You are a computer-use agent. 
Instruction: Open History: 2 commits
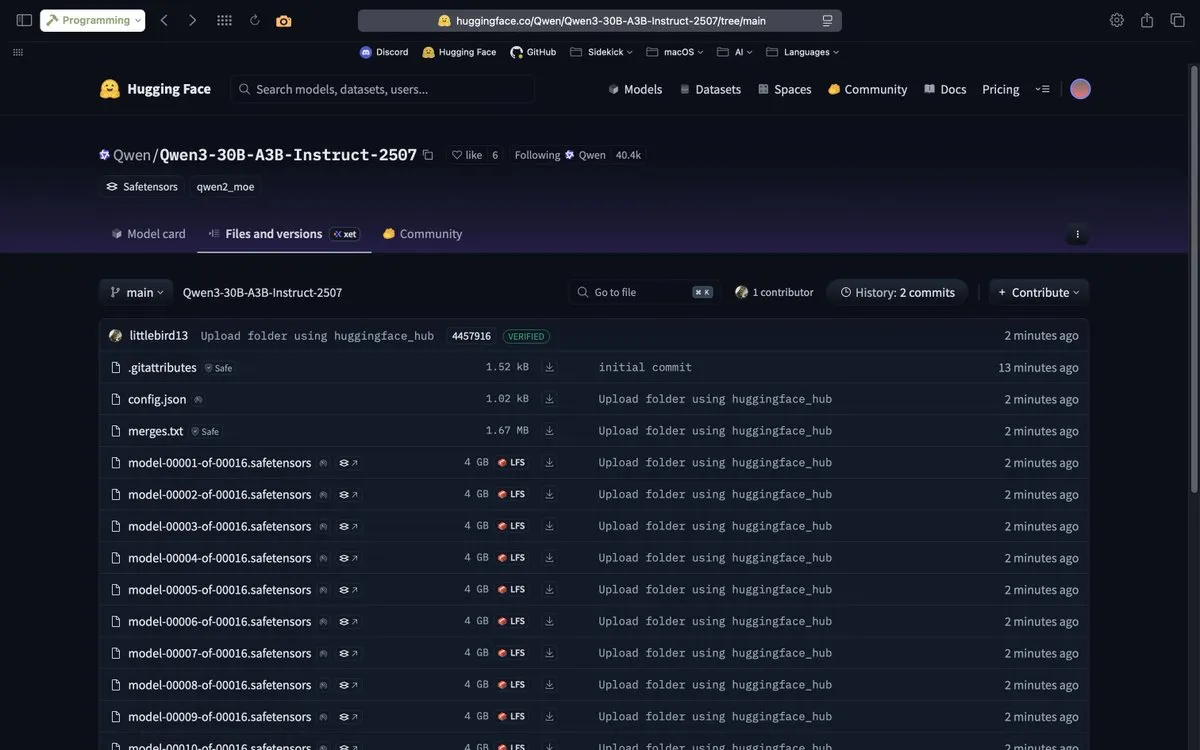(x=897, y=292)
